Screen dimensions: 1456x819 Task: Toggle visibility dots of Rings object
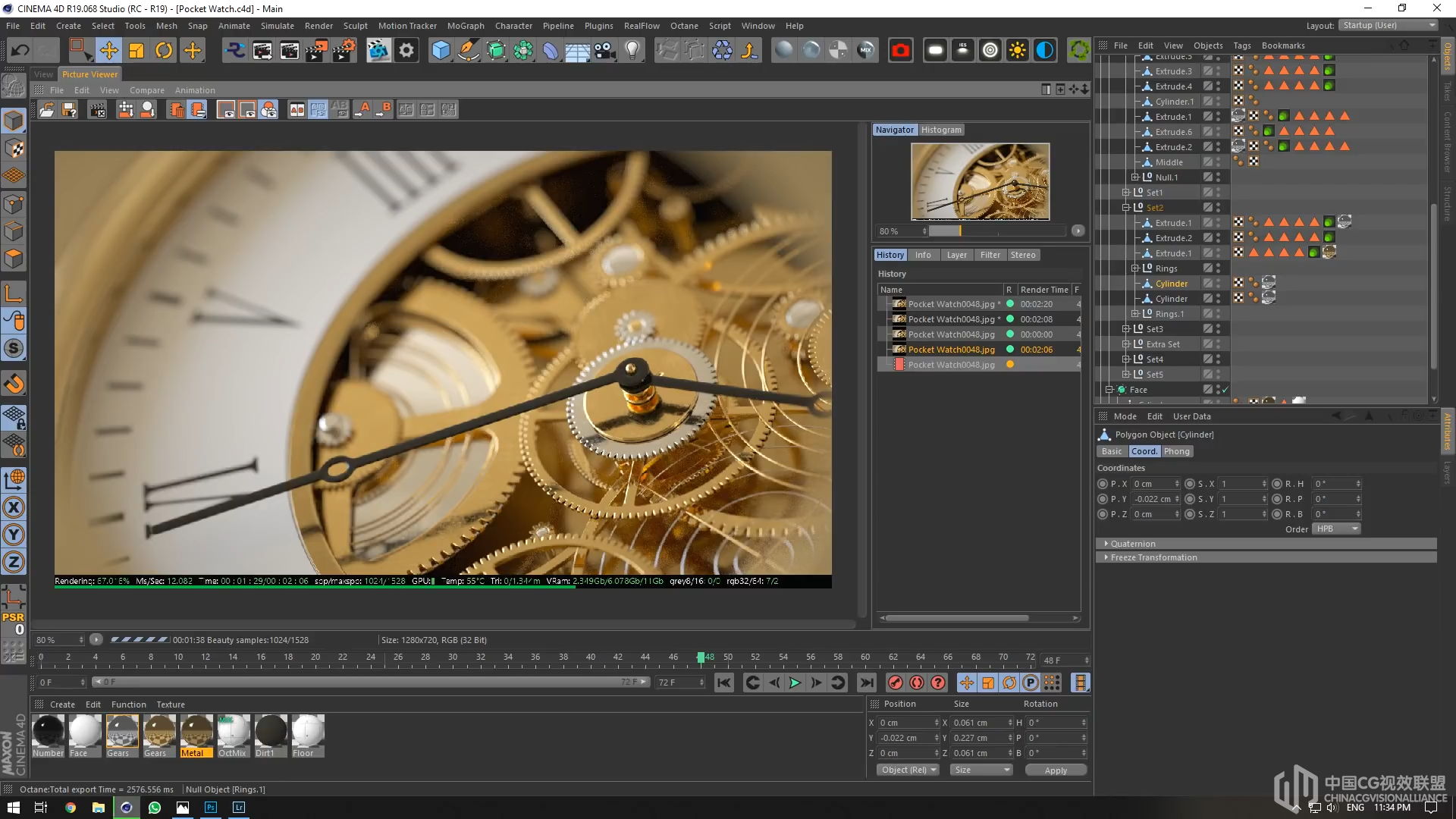pyautogui.click(x=1219, y=268)
